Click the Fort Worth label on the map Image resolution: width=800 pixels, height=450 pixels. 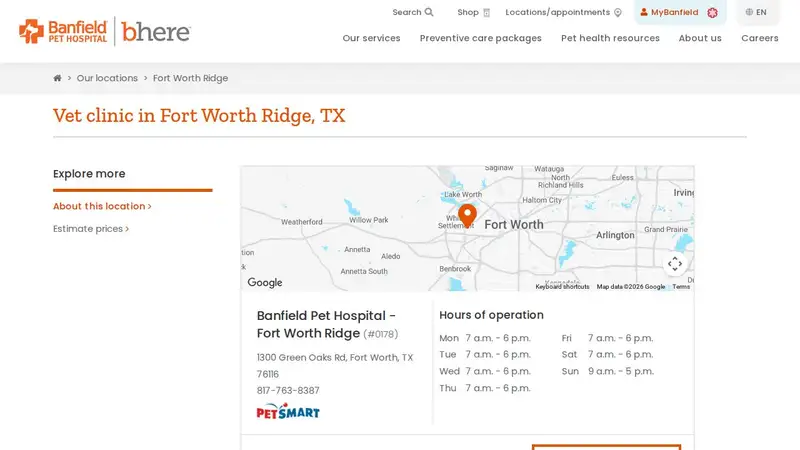point(514,224)
